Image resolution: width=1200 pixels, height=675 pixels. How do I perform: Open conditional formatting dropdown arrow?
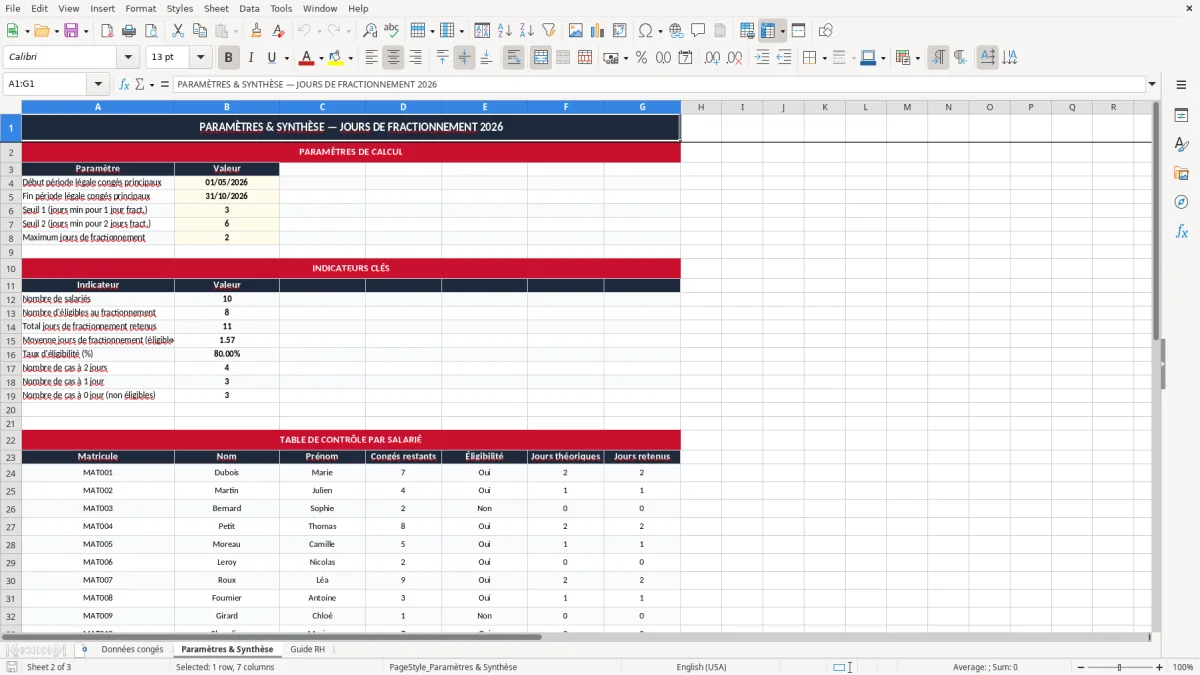tap(918, 58)
